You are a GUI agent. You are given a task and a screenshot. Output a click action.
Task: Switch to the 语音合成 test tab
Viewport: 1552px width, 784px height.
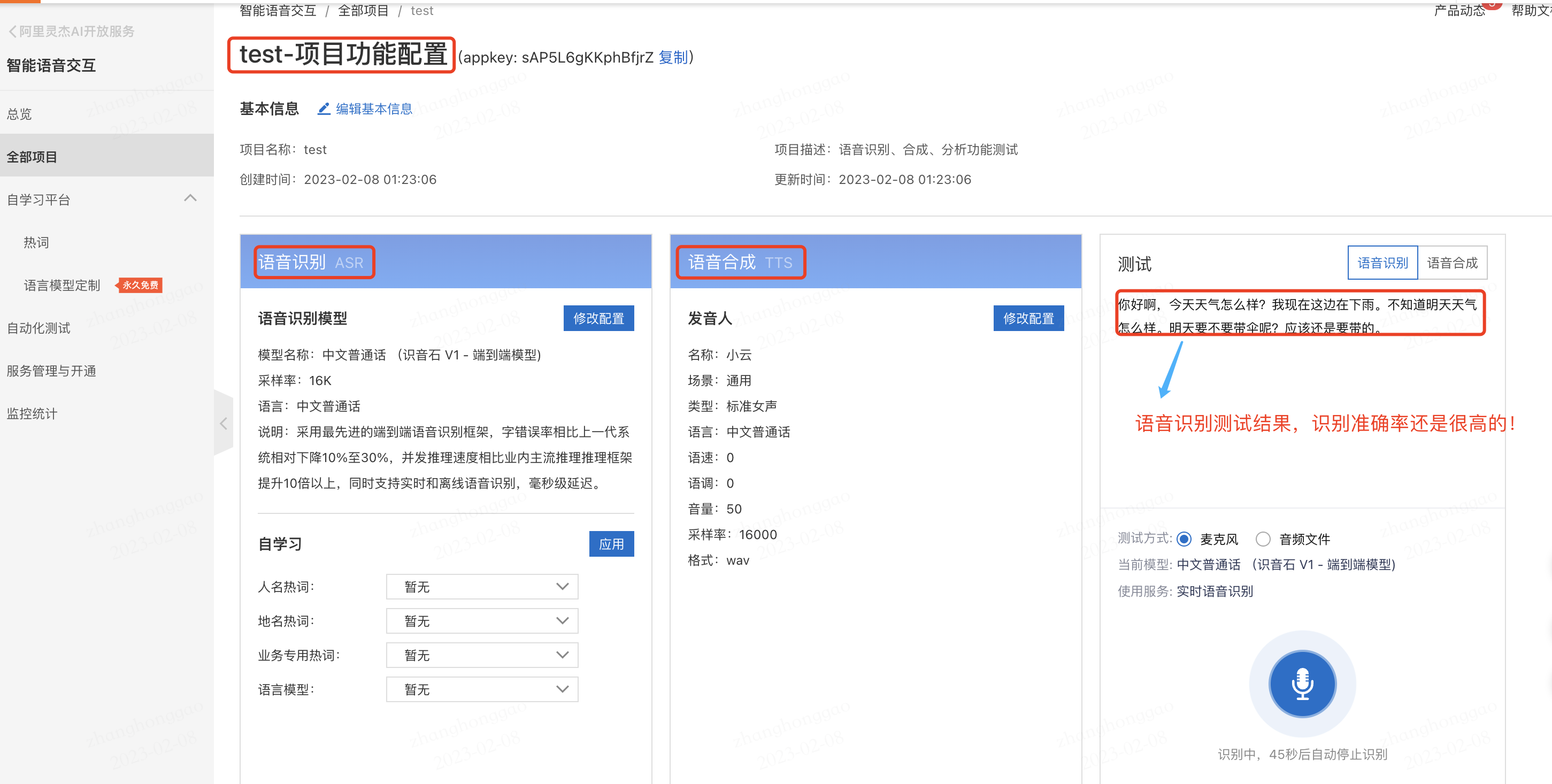[1452, 263]
